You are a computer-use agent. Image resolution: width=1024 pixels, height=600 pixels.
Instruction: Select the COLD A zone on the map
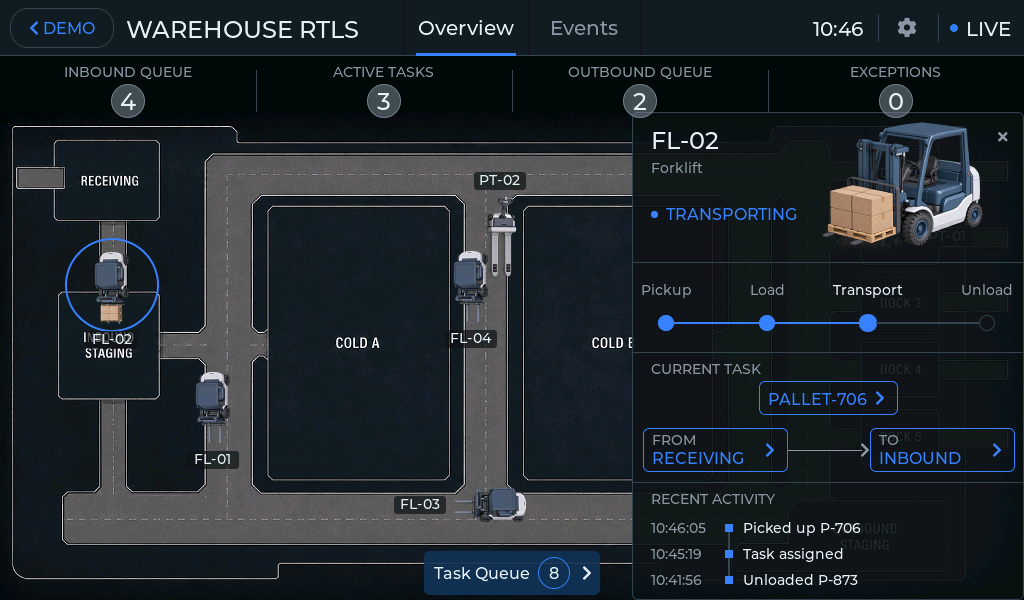[358, 343]
